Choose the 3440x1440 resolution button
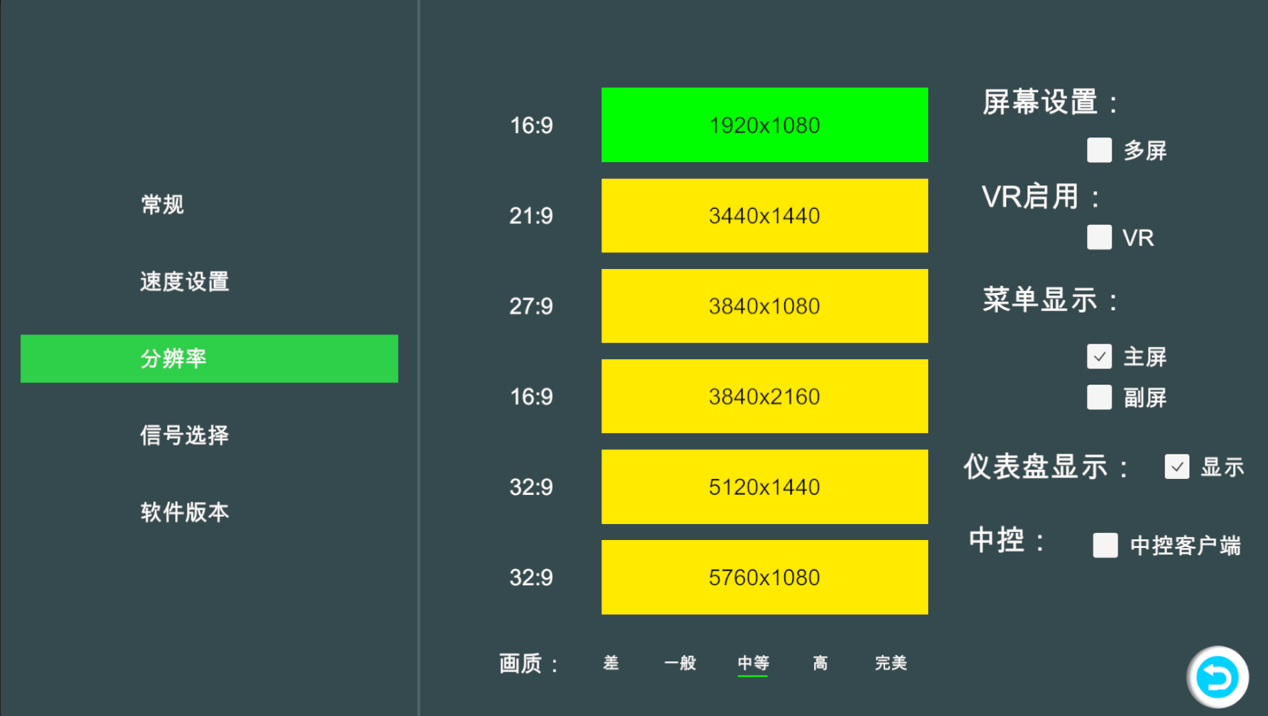Viewport: 1268px width, 716px height. tap(764, 216)
